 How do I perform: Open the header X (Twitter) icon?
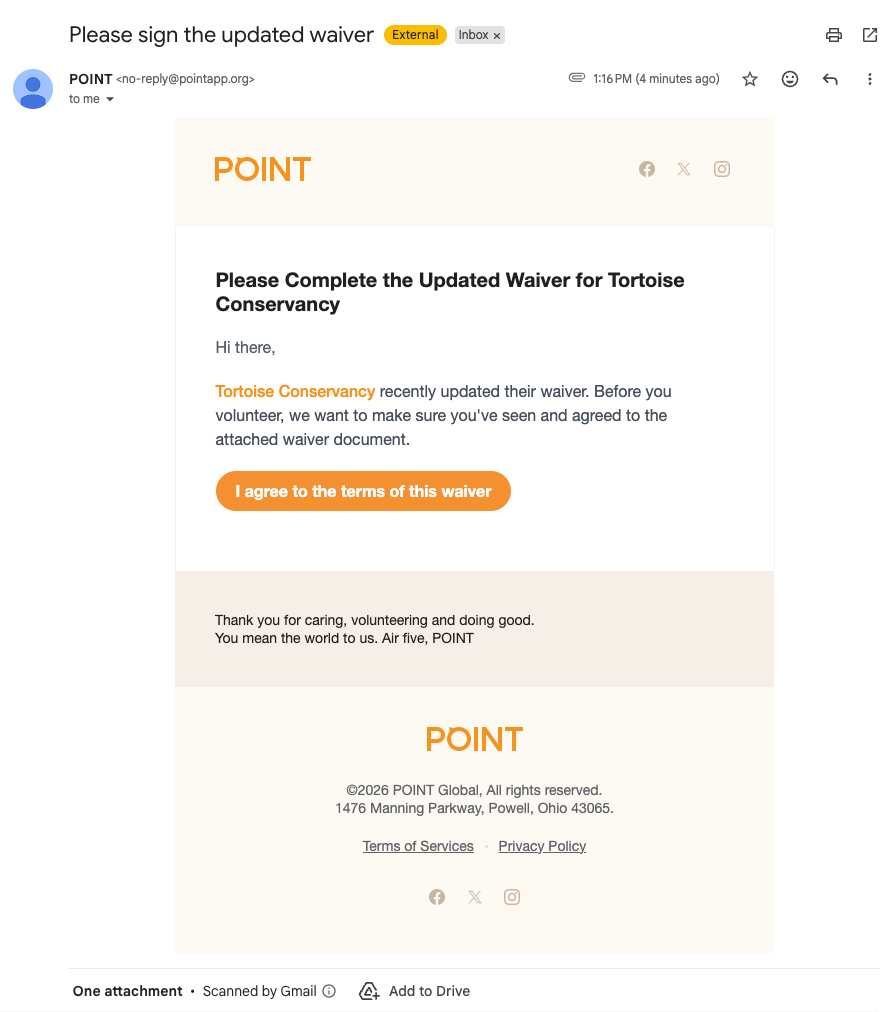684,169
